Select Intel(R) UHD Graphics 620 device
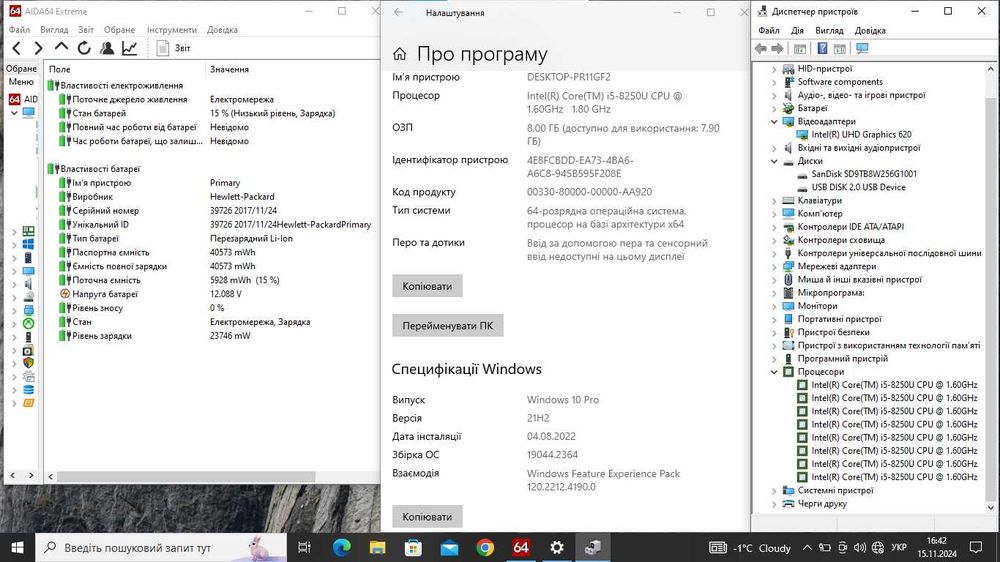 pos(861,135)
